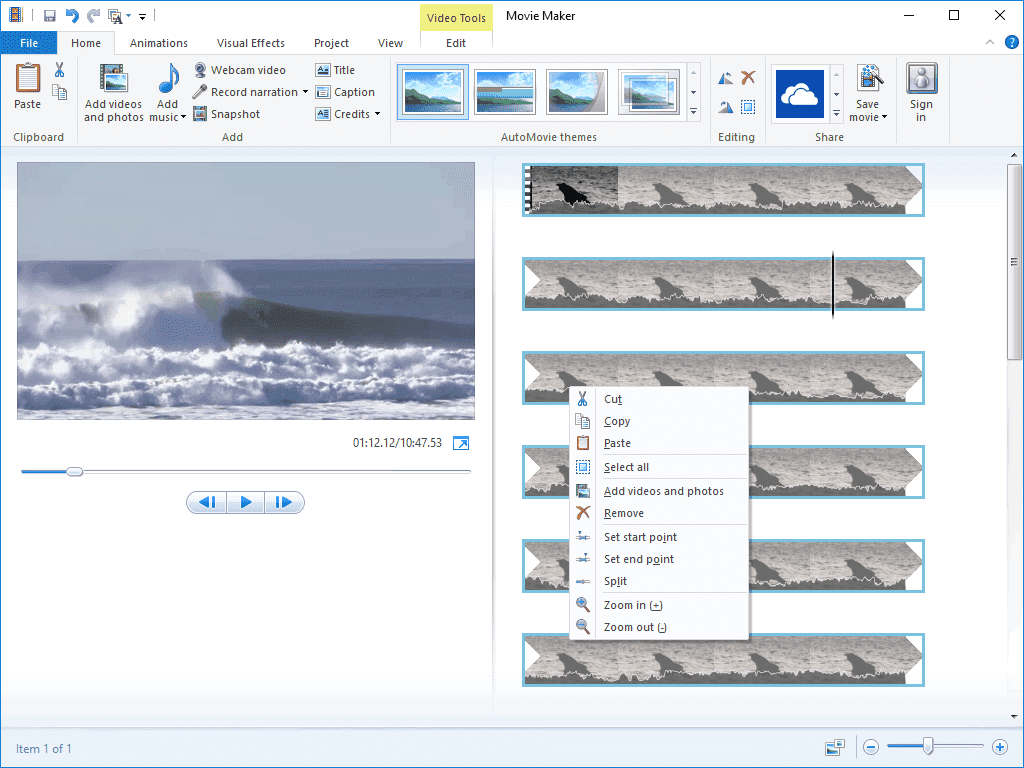Click the preview seek slider thumb
The width and height of the screenshot is (1024, 768).
tap(74, 472)
